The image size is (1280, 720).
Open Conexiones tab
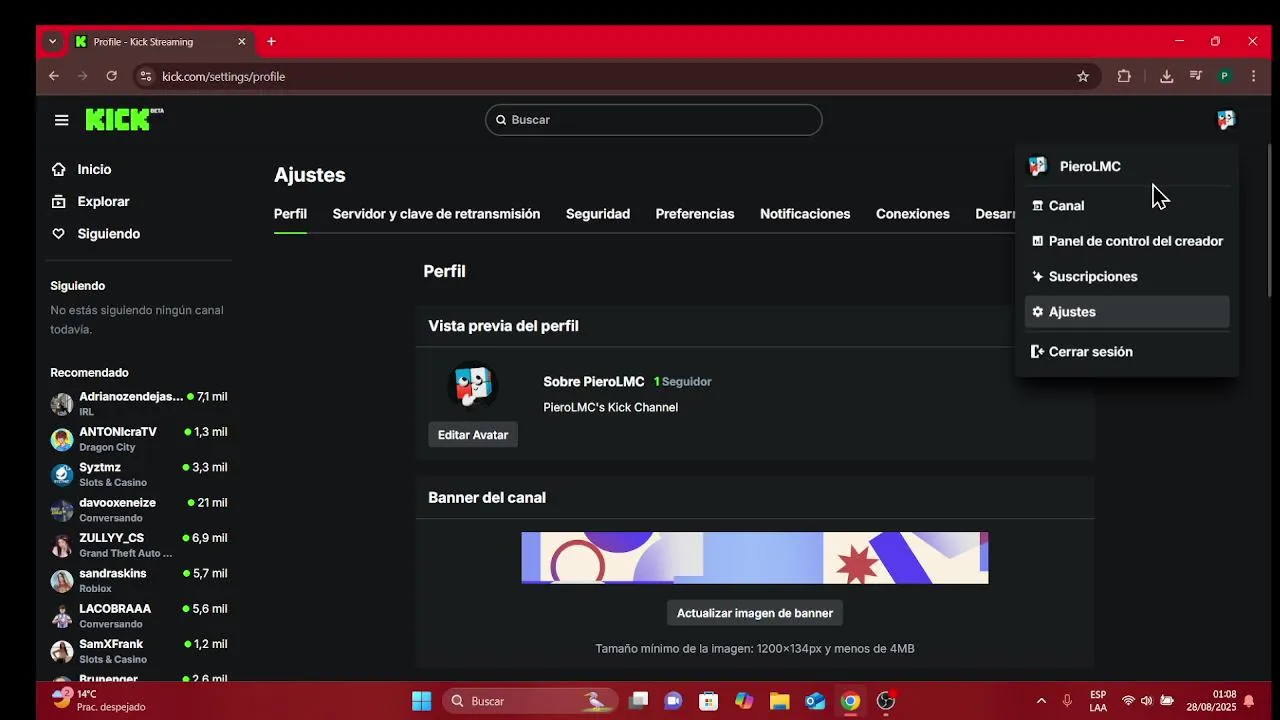point(913,214)
